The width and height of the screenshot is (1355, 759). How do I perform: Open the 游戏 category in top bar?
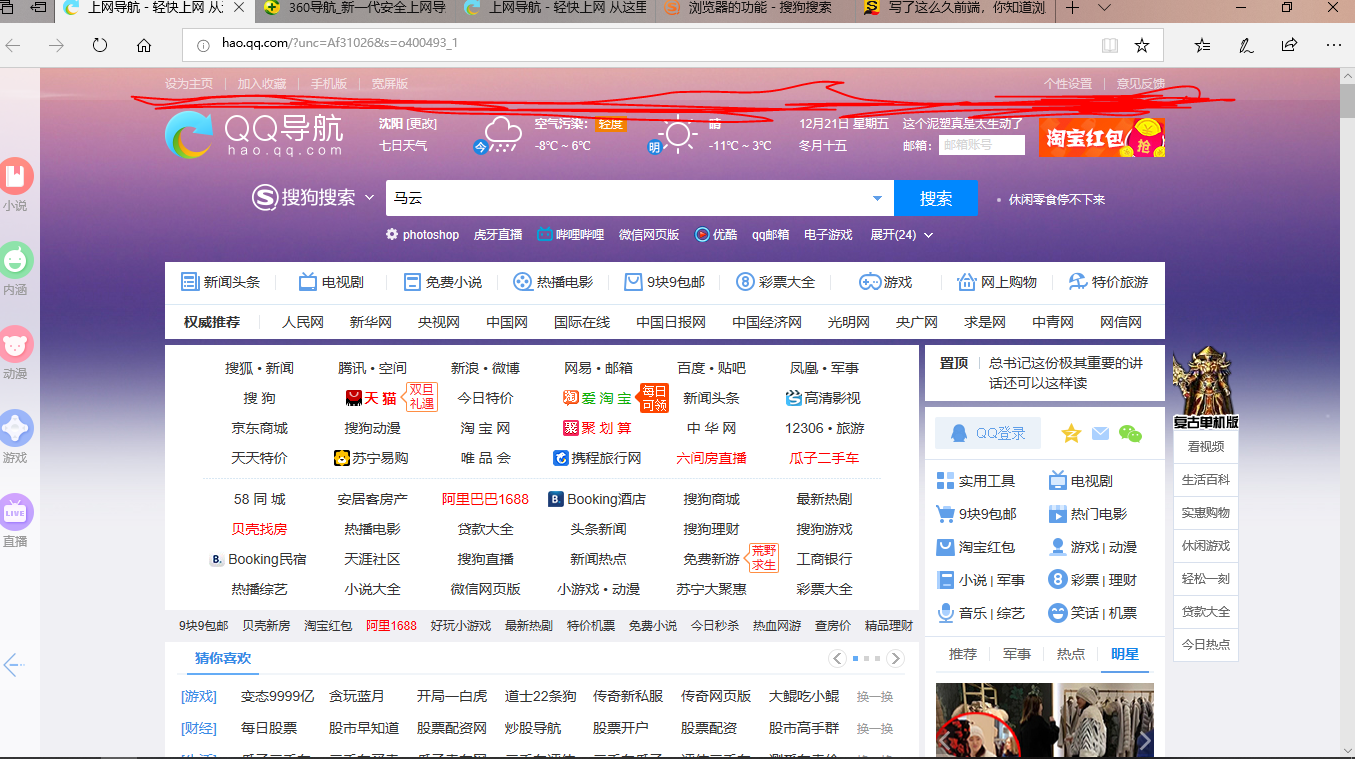point(886,282)
